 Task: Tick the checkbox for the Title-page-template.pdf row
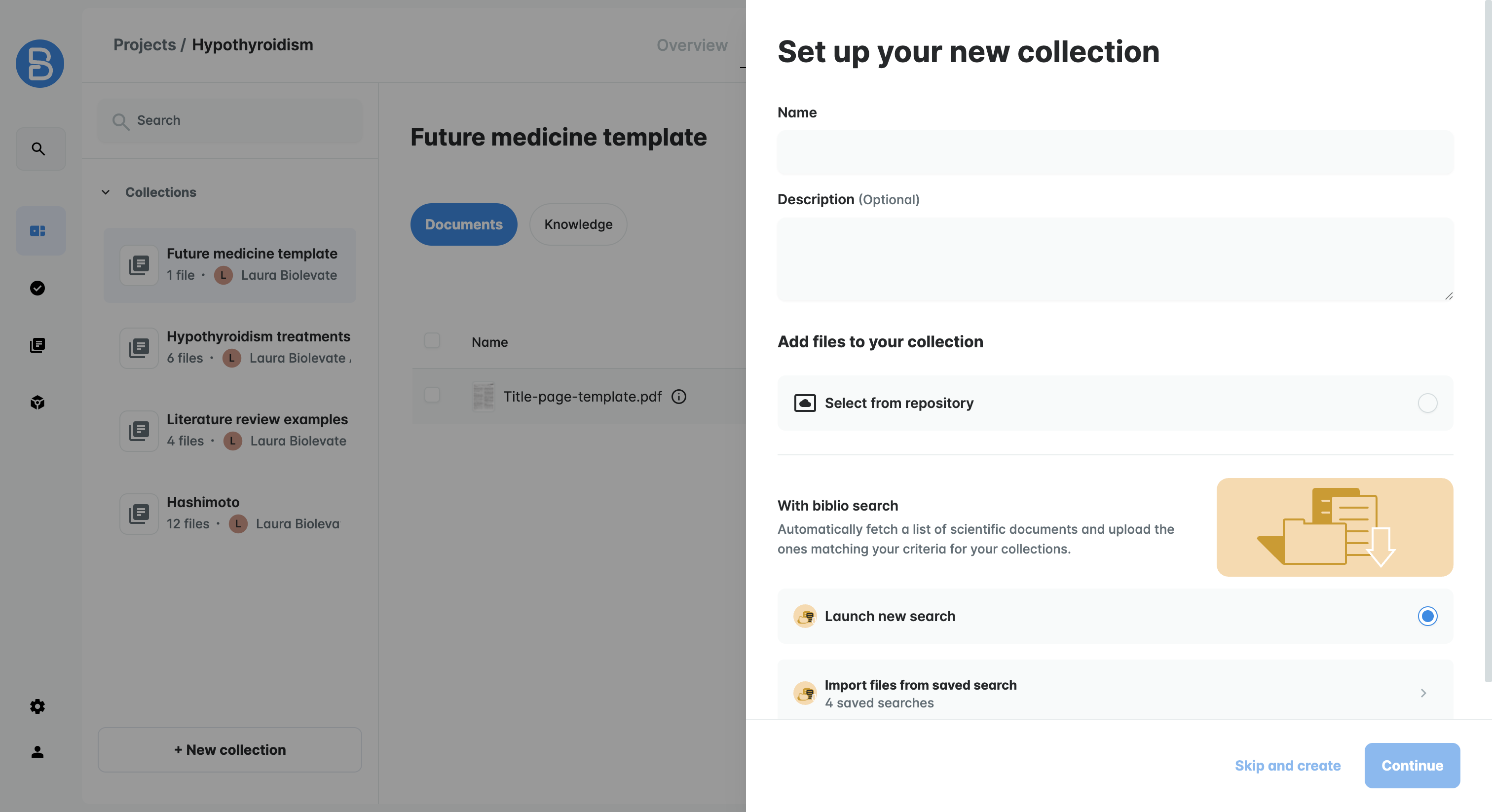pyautogui.click(x=432, y=395)
